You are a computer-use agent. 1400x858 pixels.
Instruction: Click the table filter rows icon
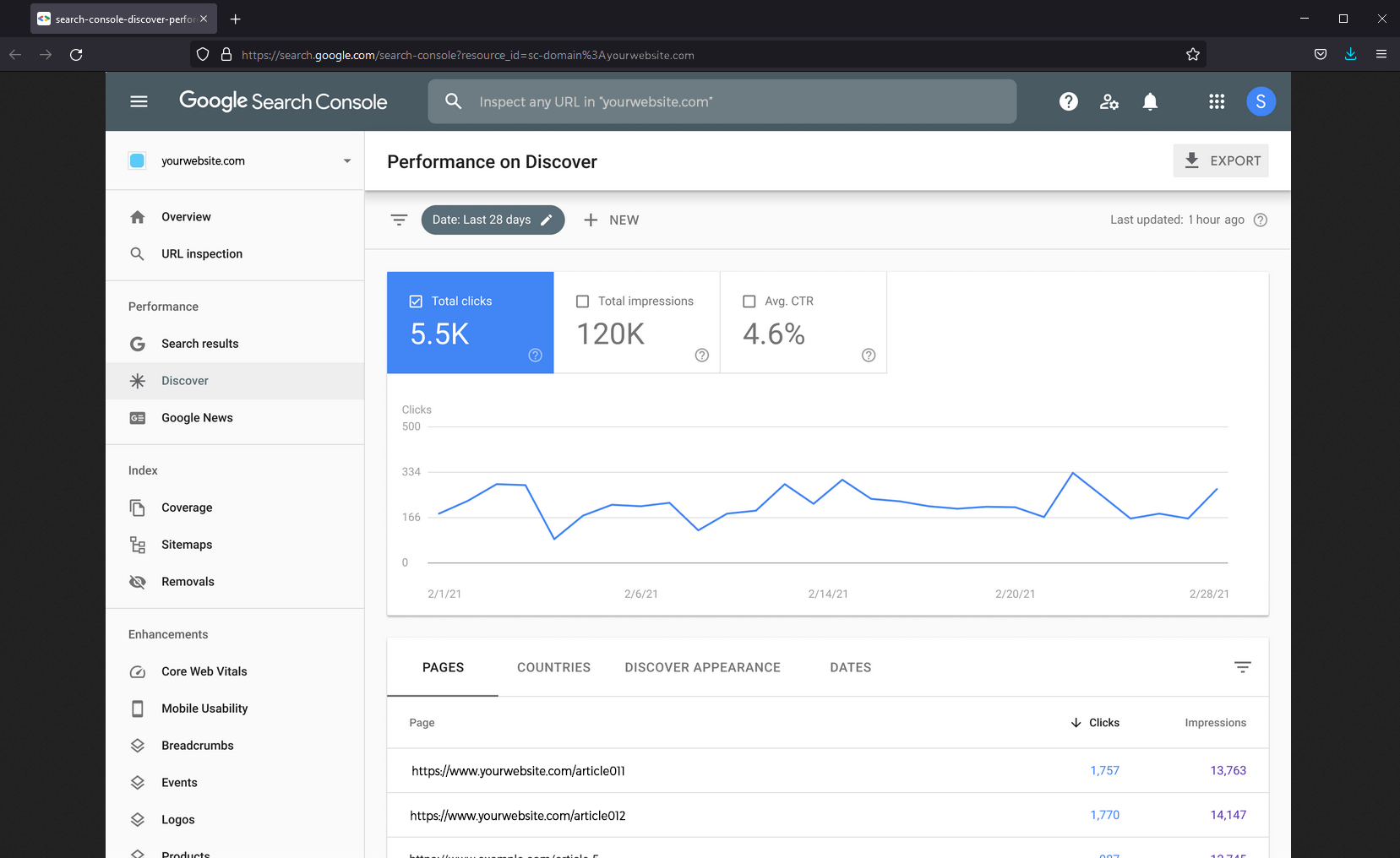coord(1242,667)
